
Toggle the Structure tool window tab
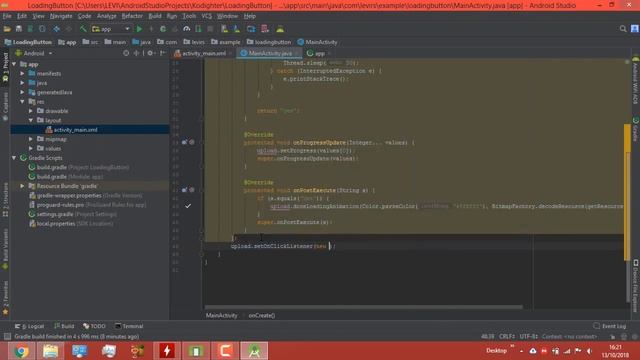[5, 200]
